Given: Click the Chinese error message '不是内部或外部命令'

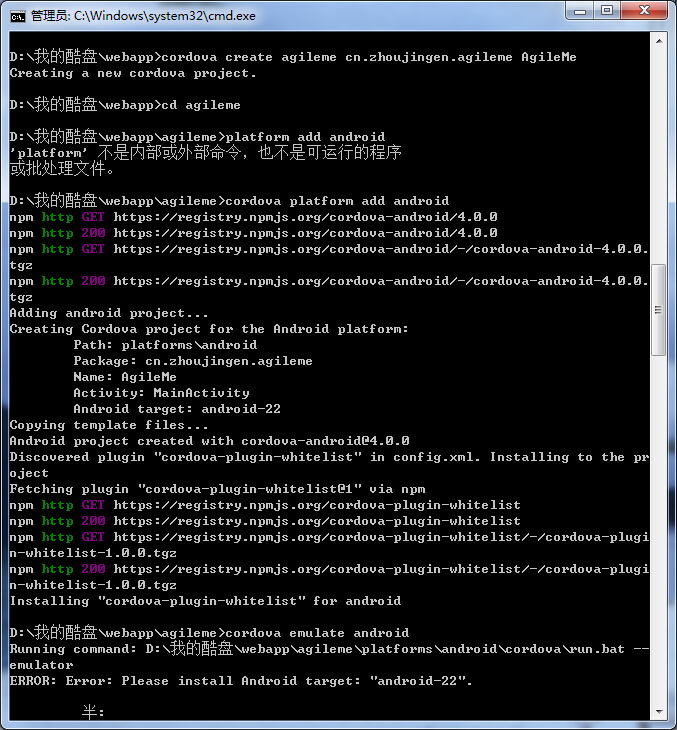Looking at the screenshot, I should pyautogui.click(x=169, y=152).
